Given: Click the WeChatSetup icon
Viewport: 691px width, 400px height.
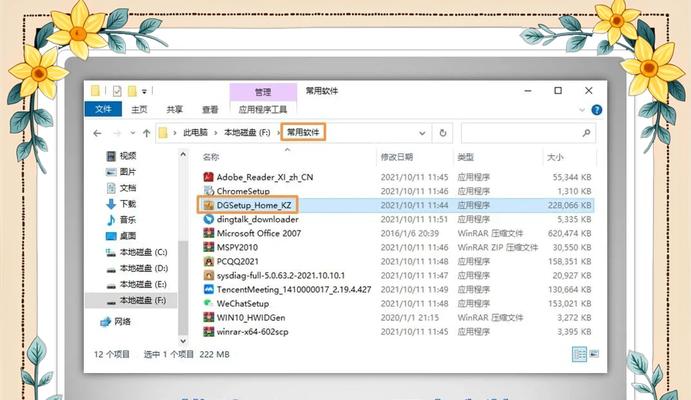Looking at the screenshot, I should [208, 304].
